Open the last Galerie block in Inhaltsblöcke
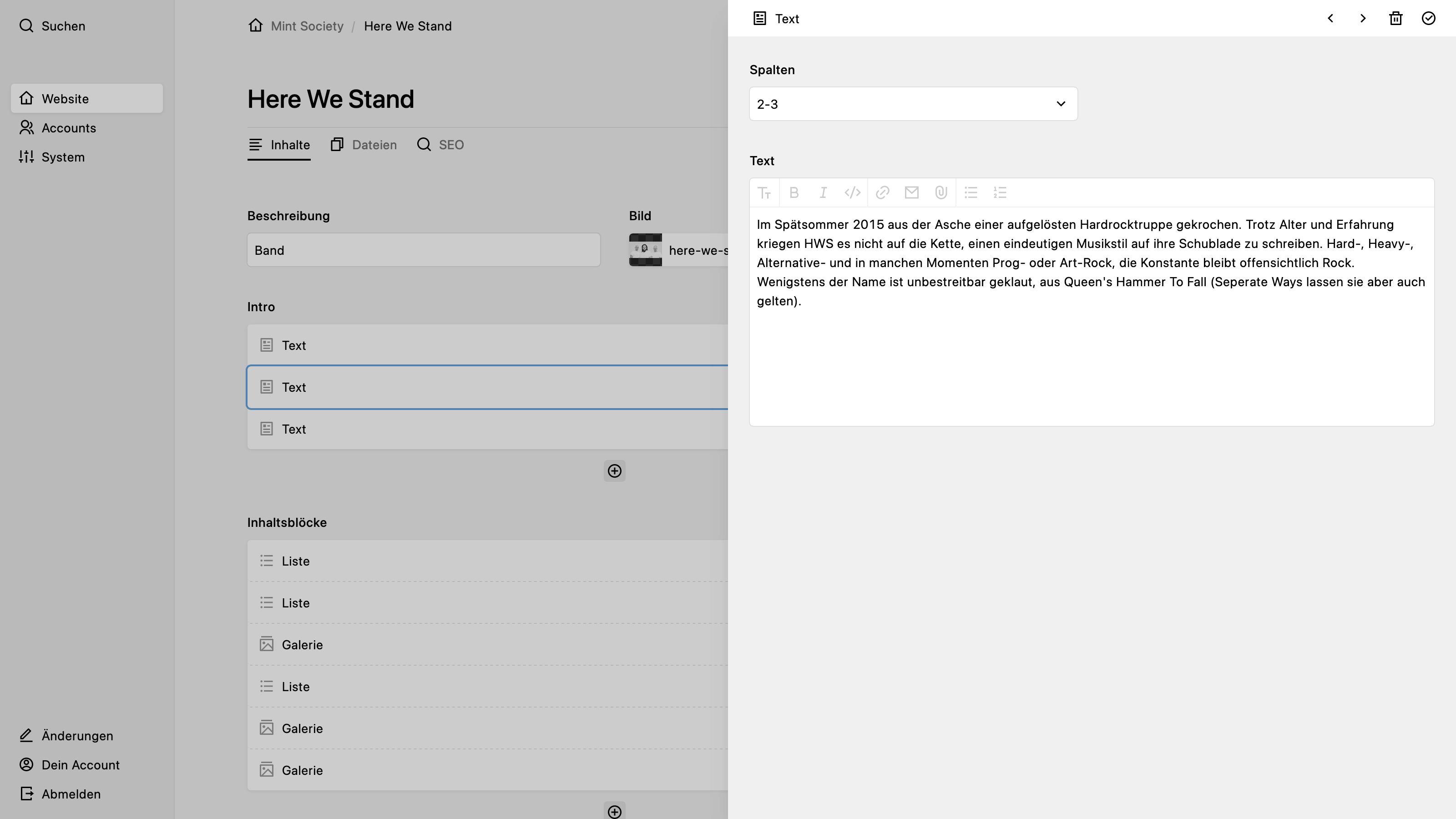 [x=487, y=770]
